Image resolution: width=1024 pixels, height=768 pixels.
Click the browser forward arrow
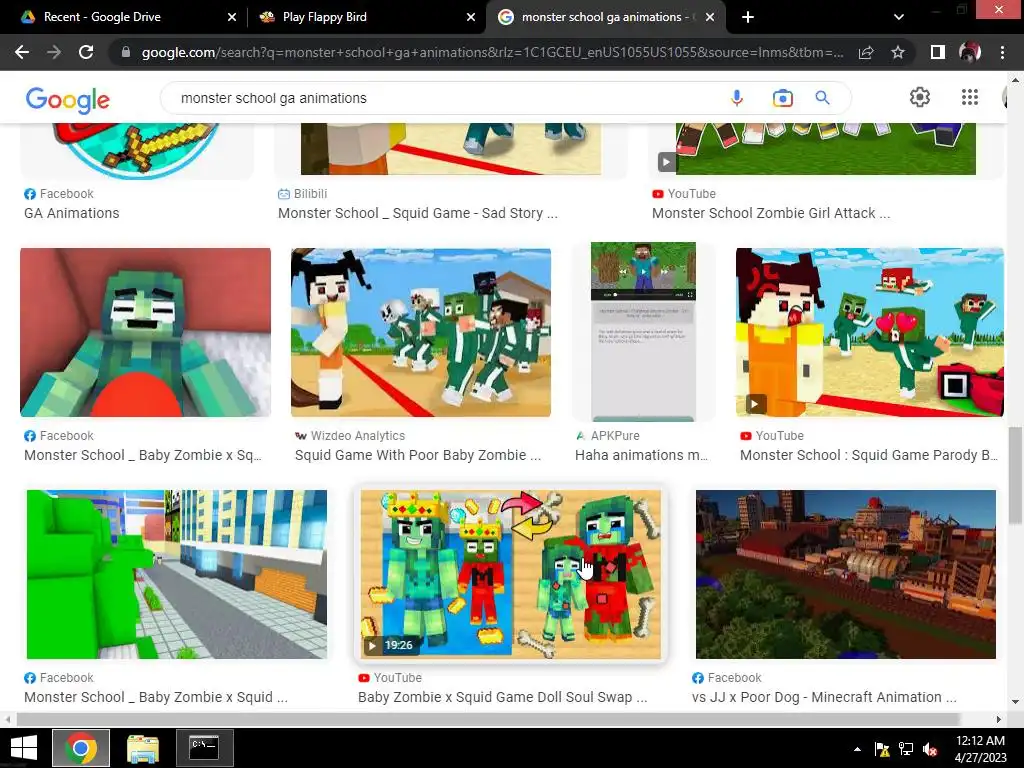point(54,52)
